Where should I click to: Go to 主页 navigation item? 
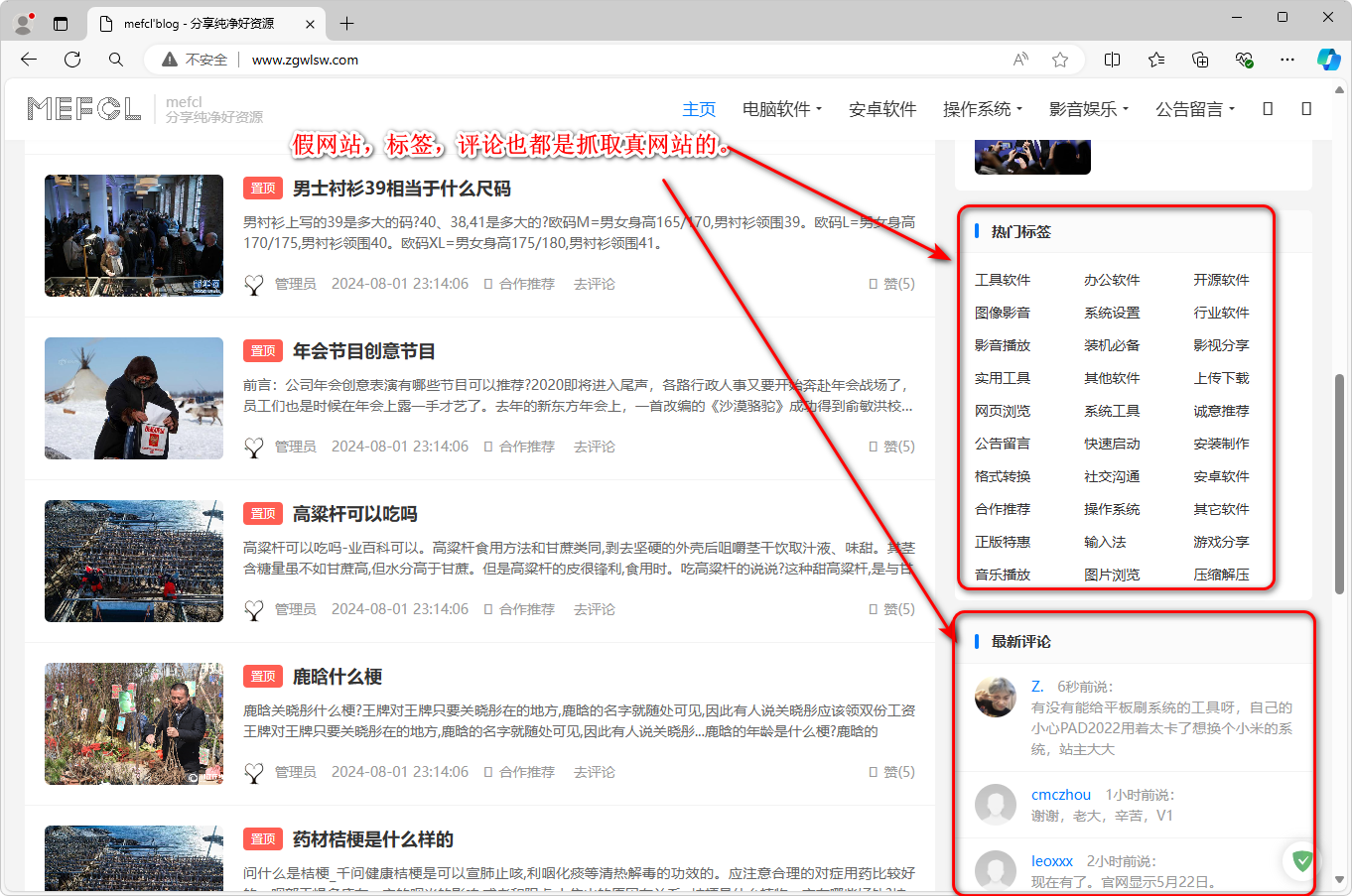coord(699,109)
